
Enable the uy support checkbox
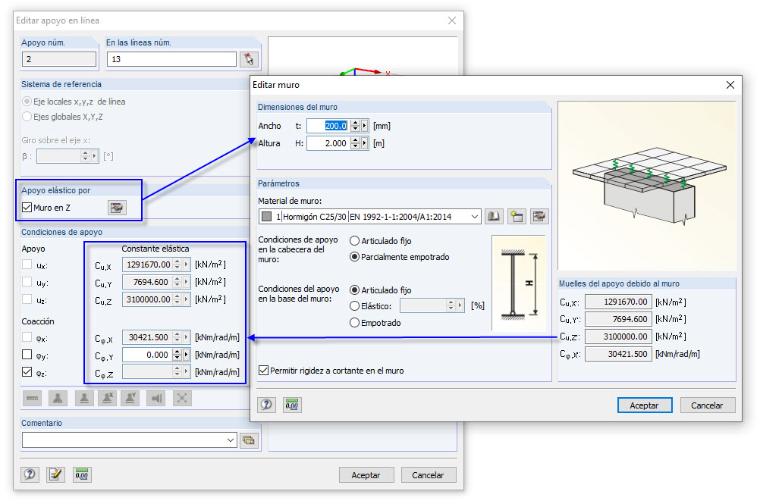tap(27, 282)
